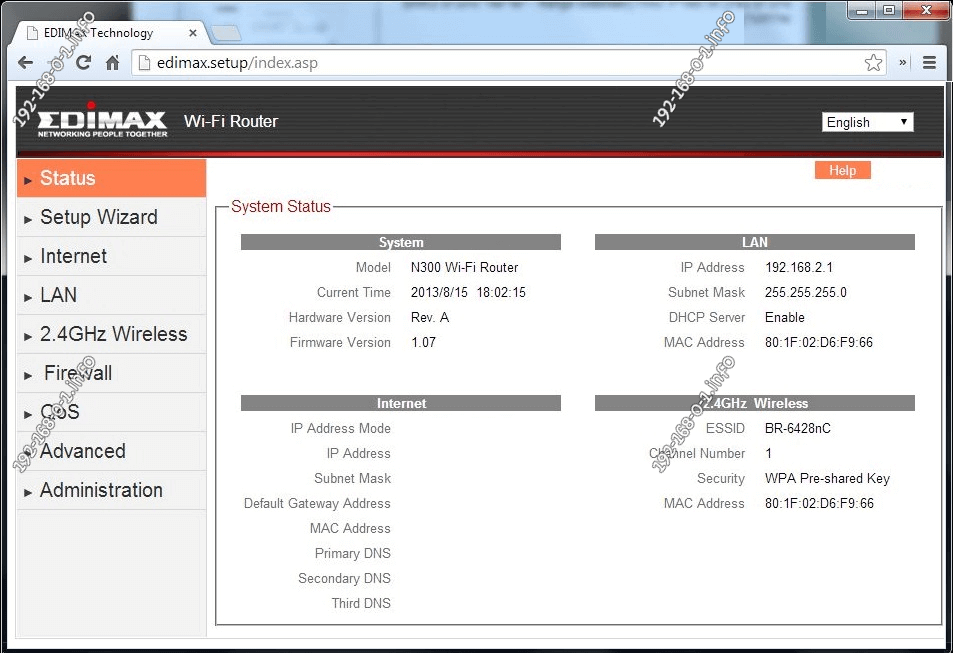Bookmark this page with the star icon

point(873,62)
